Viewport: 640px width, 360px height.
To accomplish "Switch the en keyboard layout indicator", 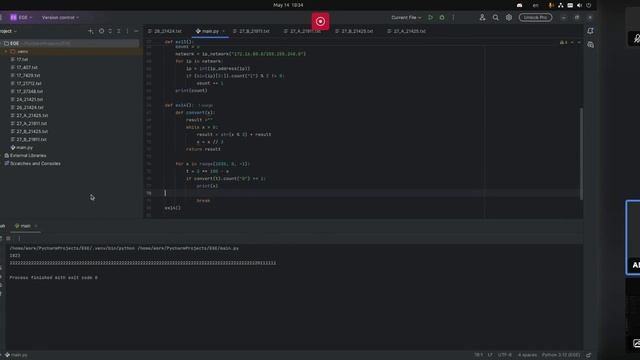I will click(x=535, y=5).
